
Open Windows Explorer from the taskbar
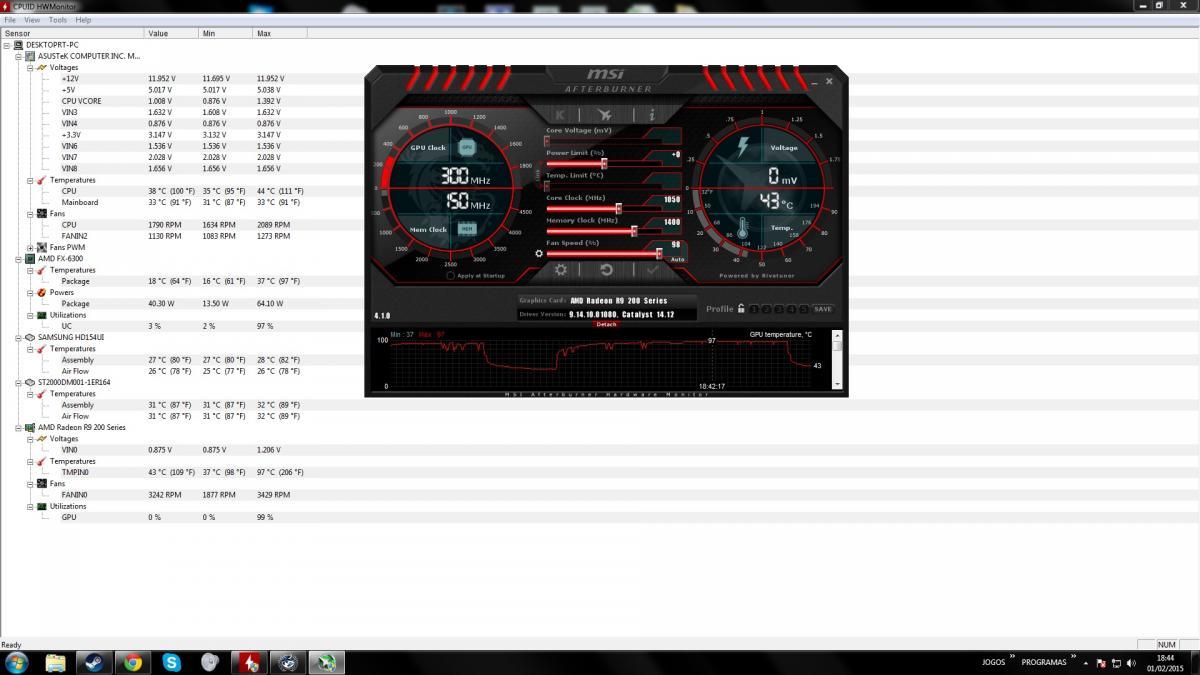[x=55, y=662]
